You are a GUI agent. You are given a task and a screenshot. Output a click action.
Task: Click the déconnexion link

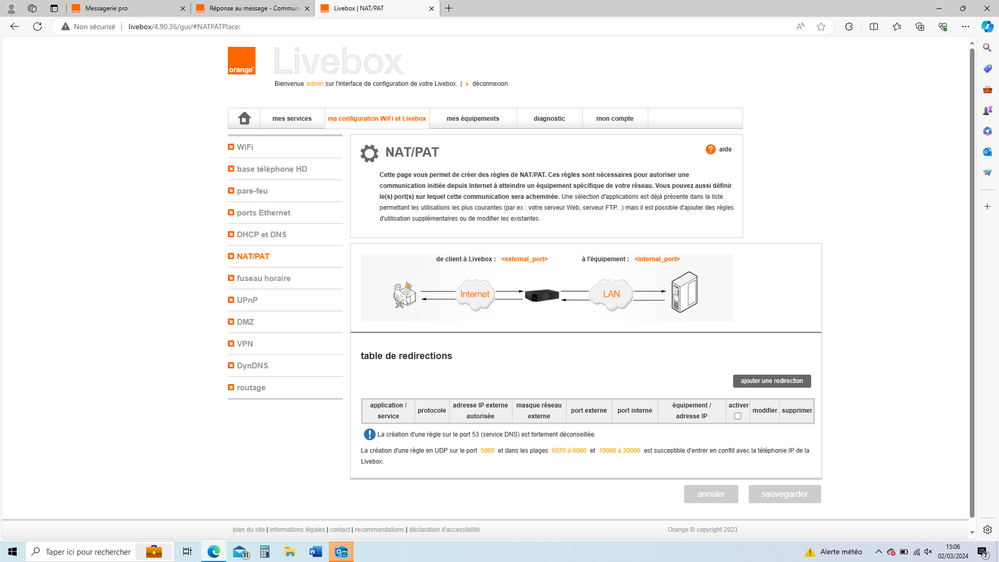click(x=490, y=84)
